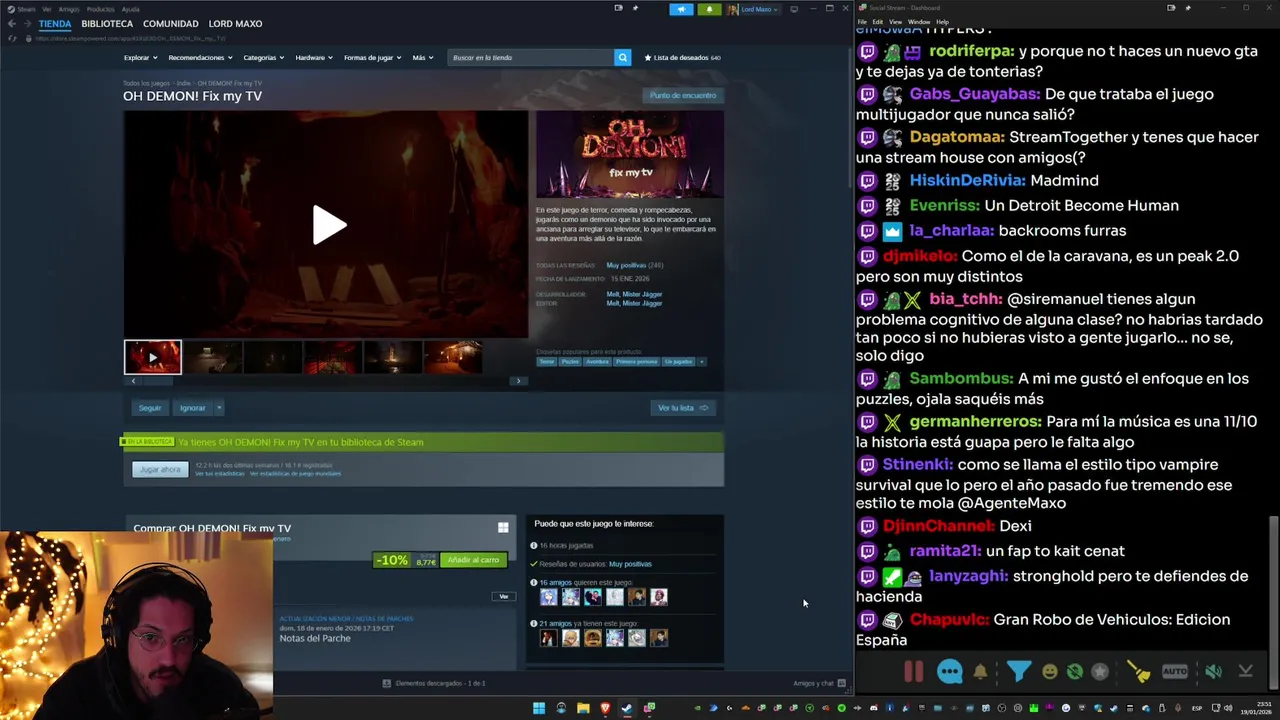Play the OH DEMON! trailer video
1280x720 pixels.
329,225
